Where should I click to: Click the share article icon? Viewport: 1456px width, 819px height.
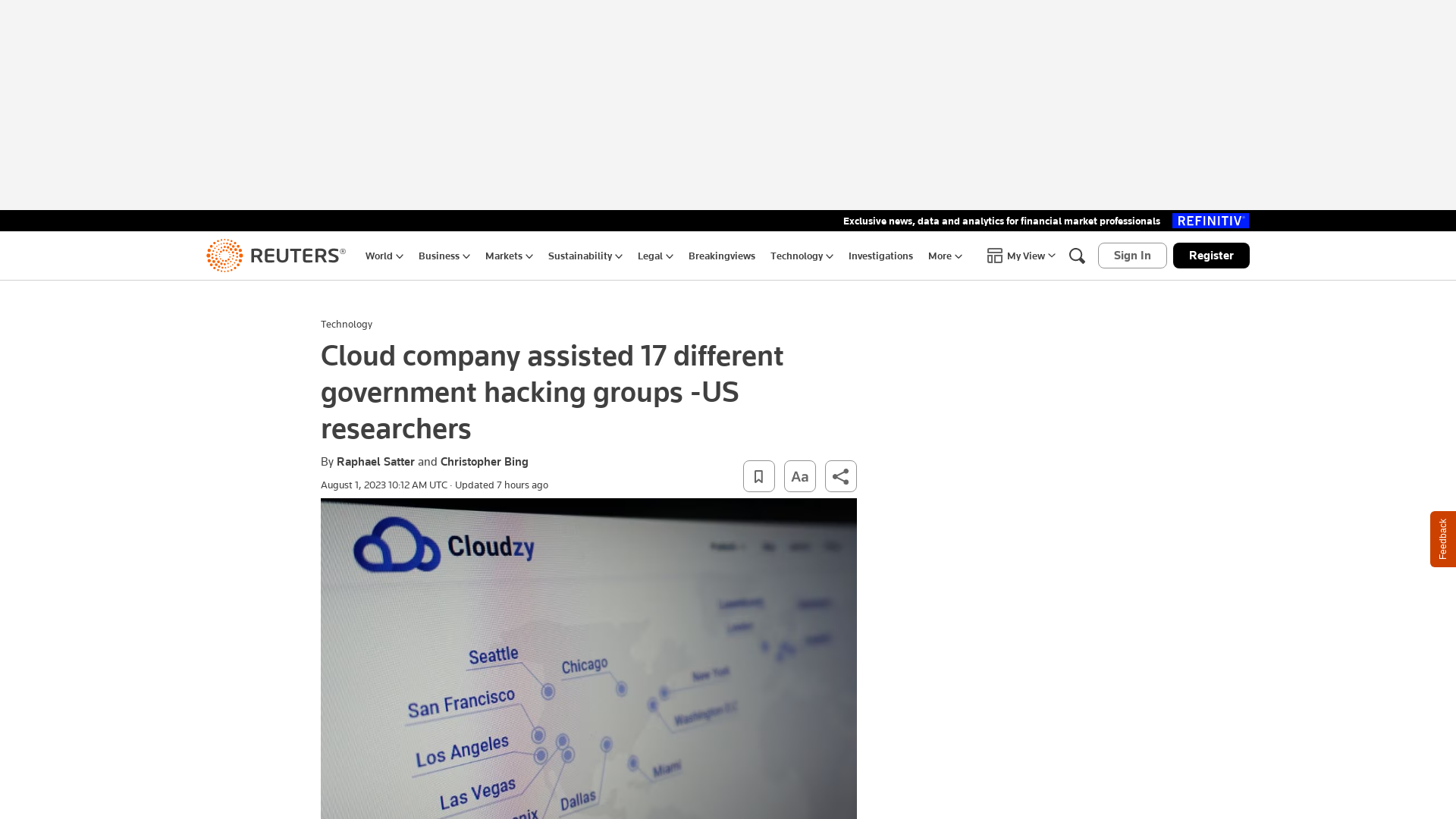840,476
